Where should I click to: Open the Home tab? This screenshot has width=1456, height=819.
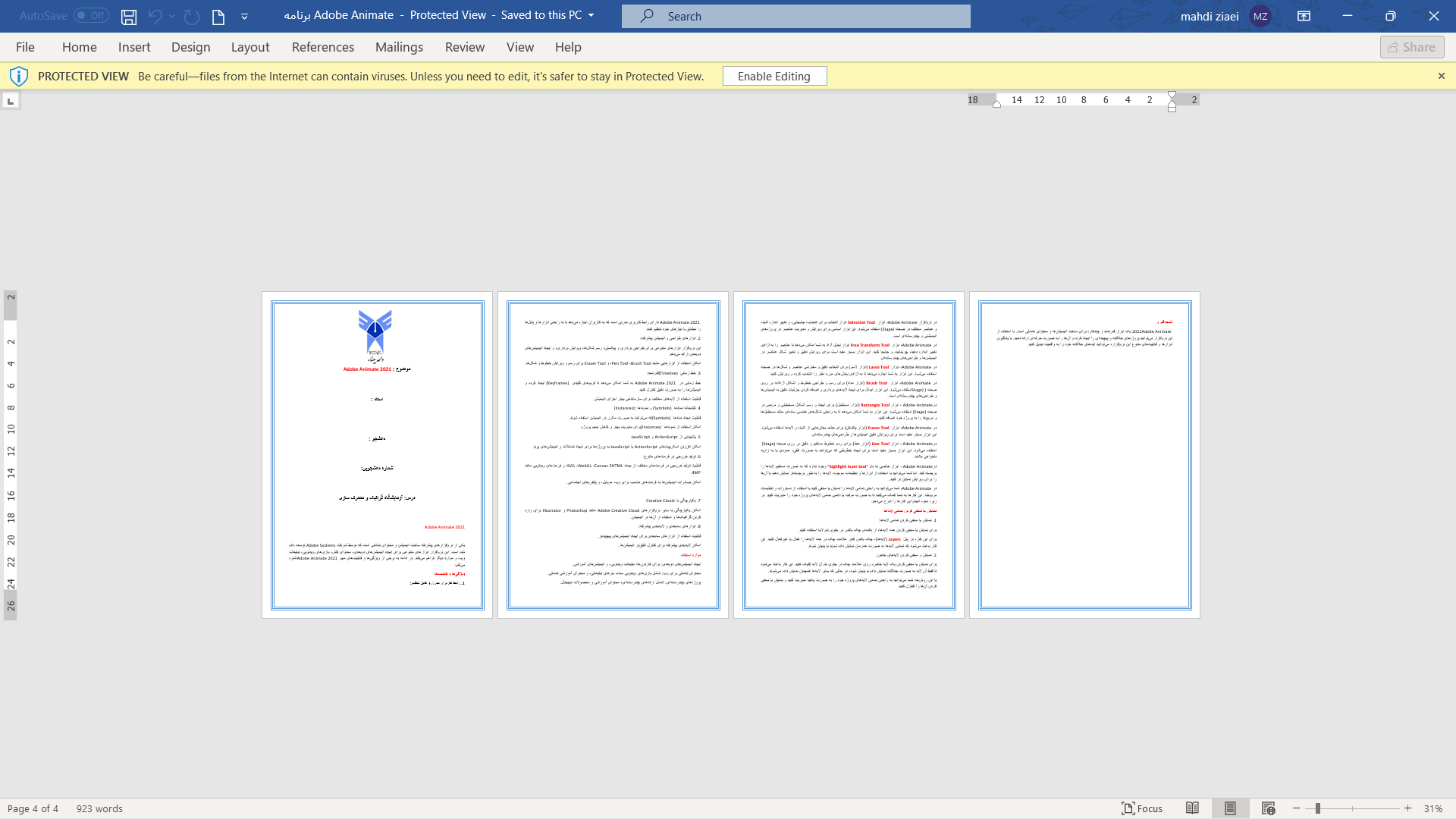point(80,47)
